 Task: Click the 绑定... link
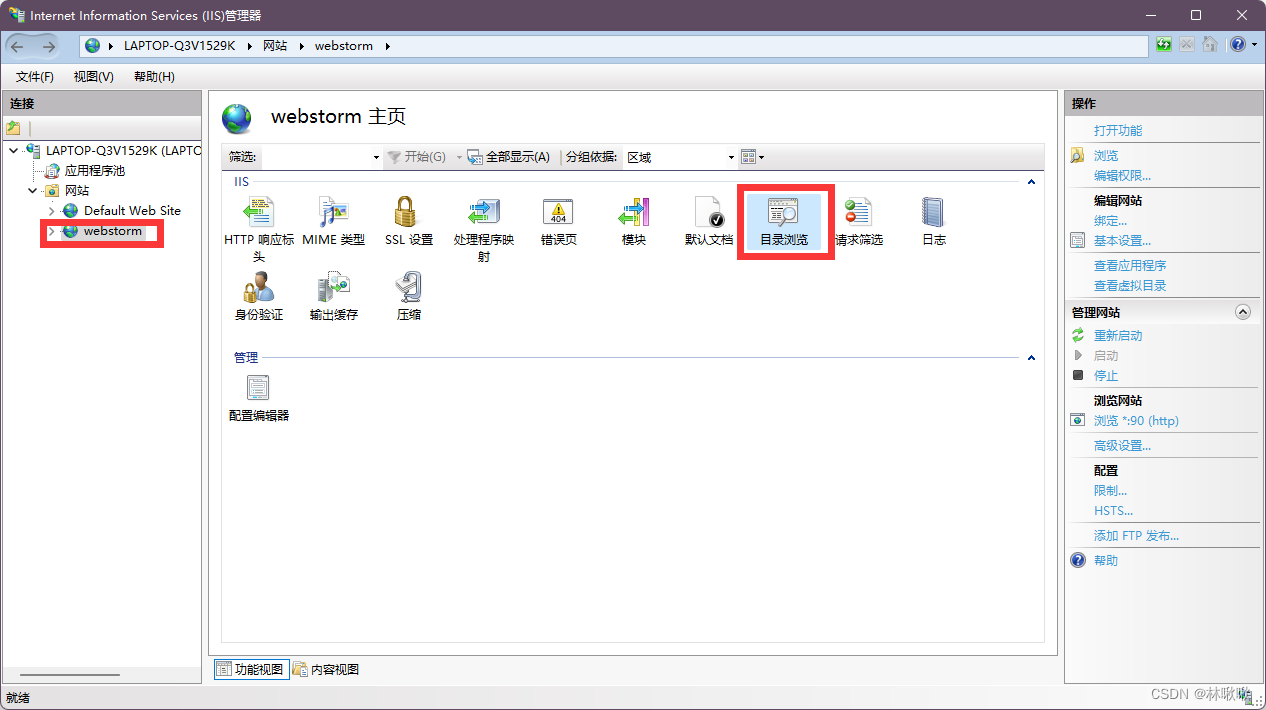(1110, 221)
